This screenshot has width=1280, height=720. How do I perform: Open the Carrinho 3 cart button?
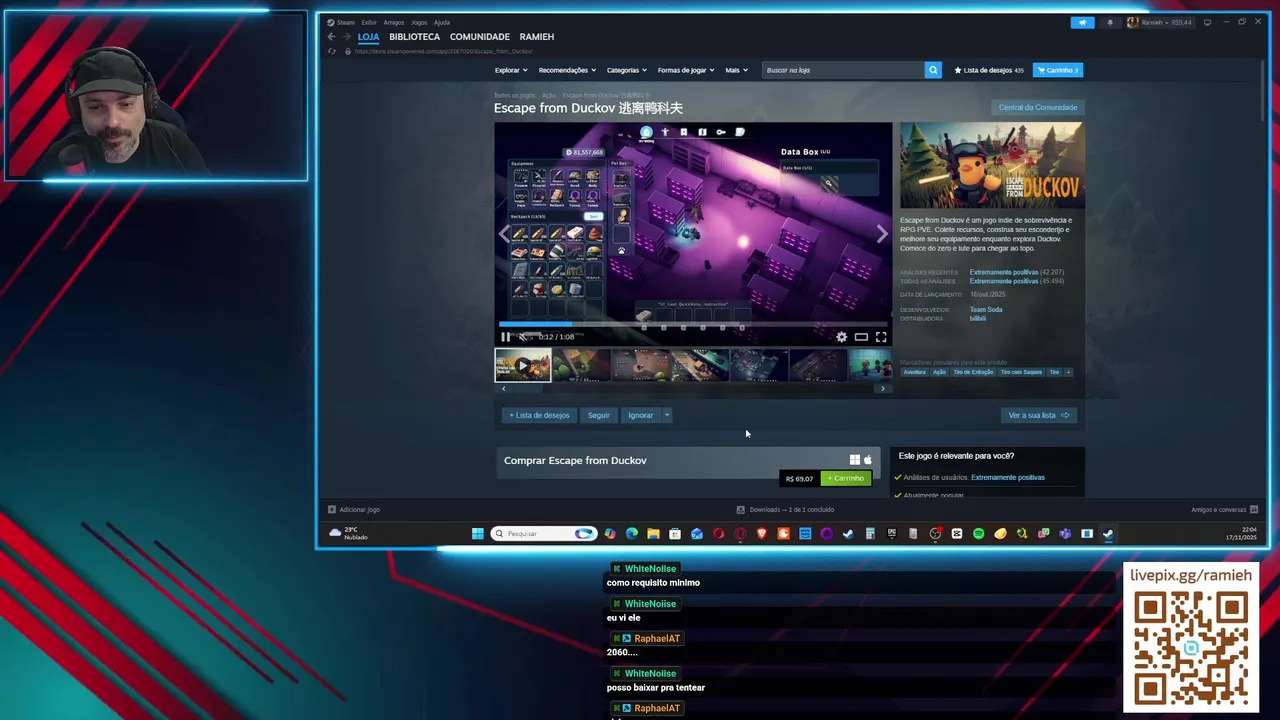tap(1058, 70)
